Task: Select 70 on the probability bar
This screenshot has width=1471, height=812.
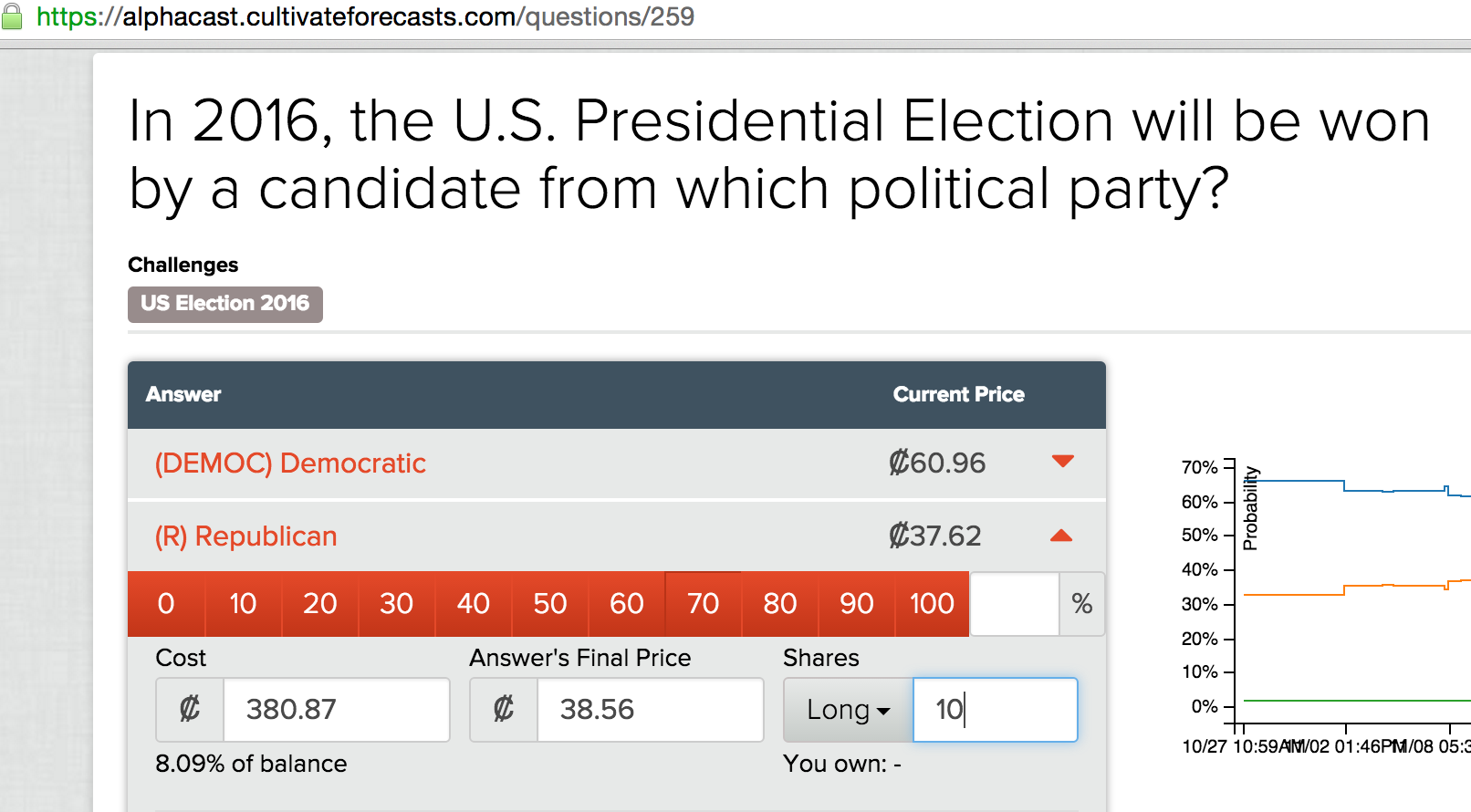Action: 703,603
